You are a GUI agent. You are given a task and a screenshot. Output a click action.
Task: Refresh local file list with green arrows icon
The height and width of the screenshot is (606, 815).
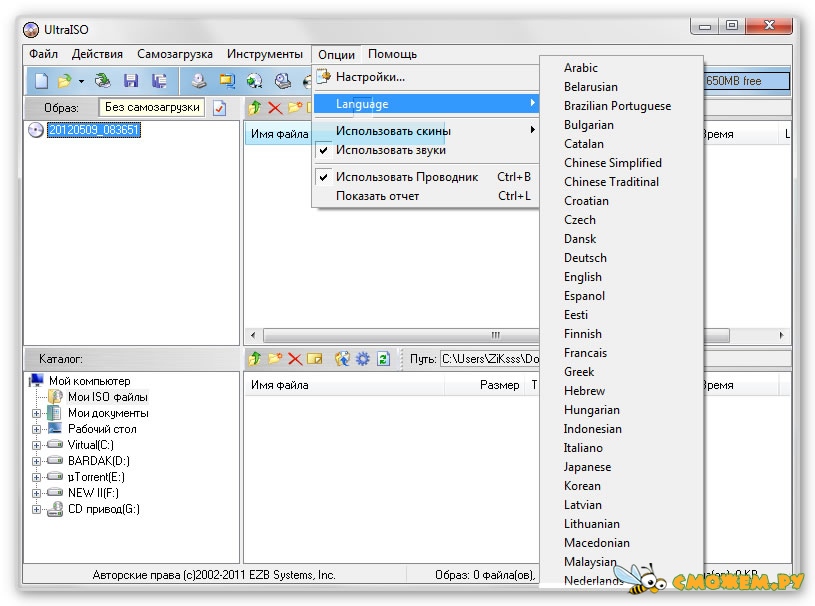384,359
